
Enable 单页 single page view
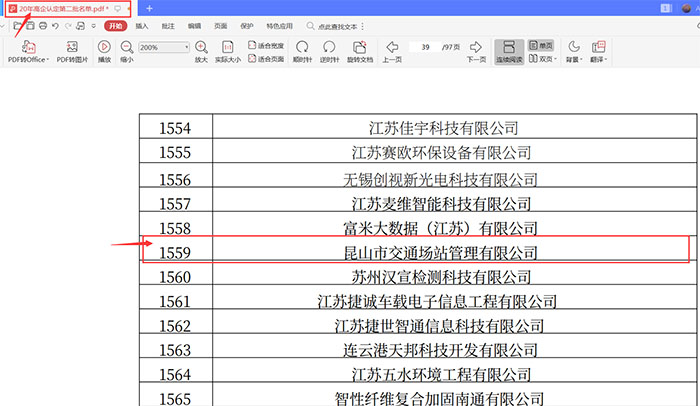540,46
